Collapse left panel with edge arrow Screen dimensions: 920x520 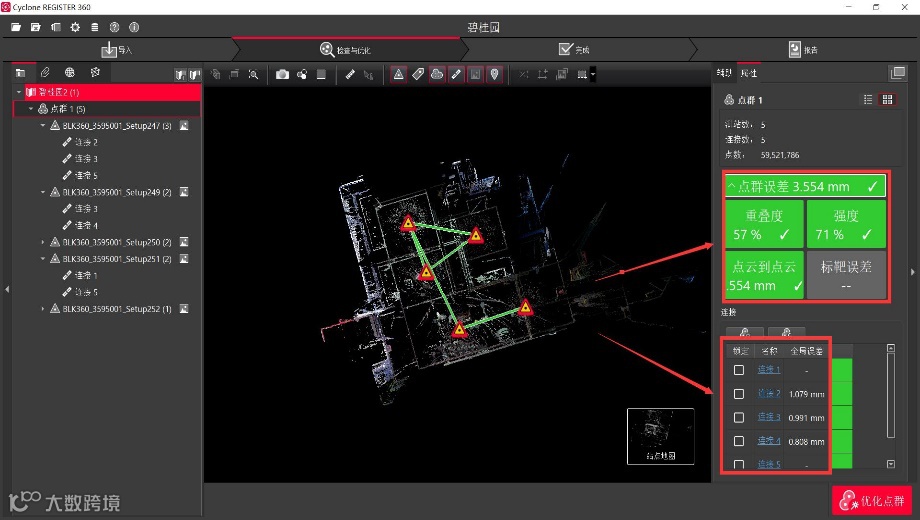point(6,289)
